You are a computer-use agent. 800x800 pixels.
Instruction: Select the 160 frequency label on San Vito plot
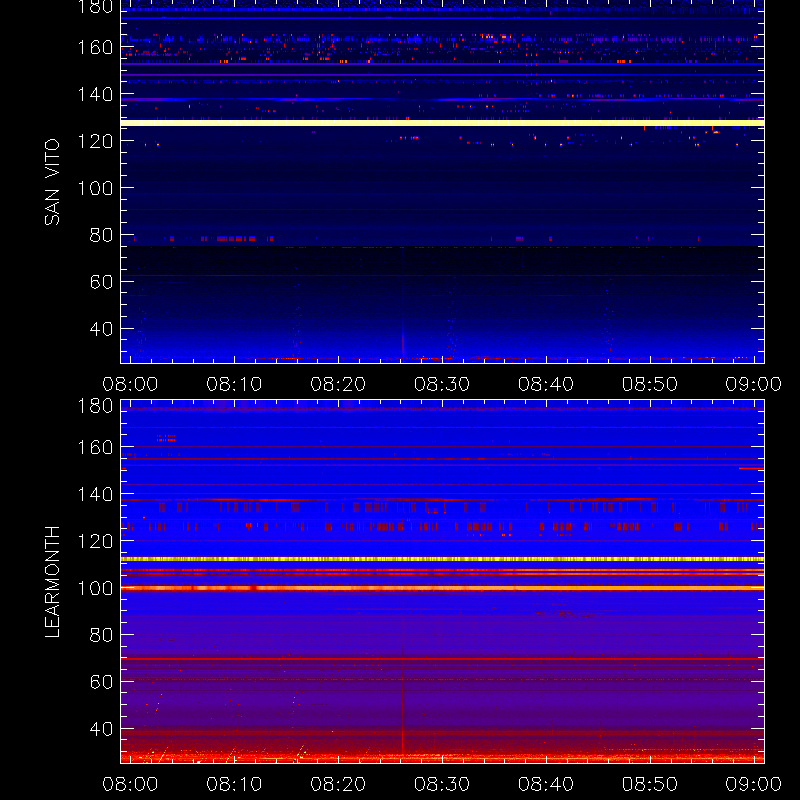click(x=95, y=47)
